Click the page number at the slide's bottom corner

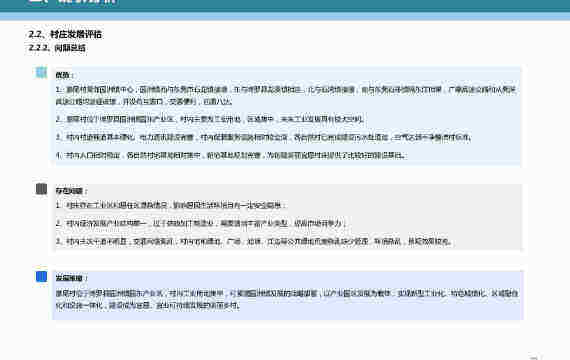coord(535,357)
